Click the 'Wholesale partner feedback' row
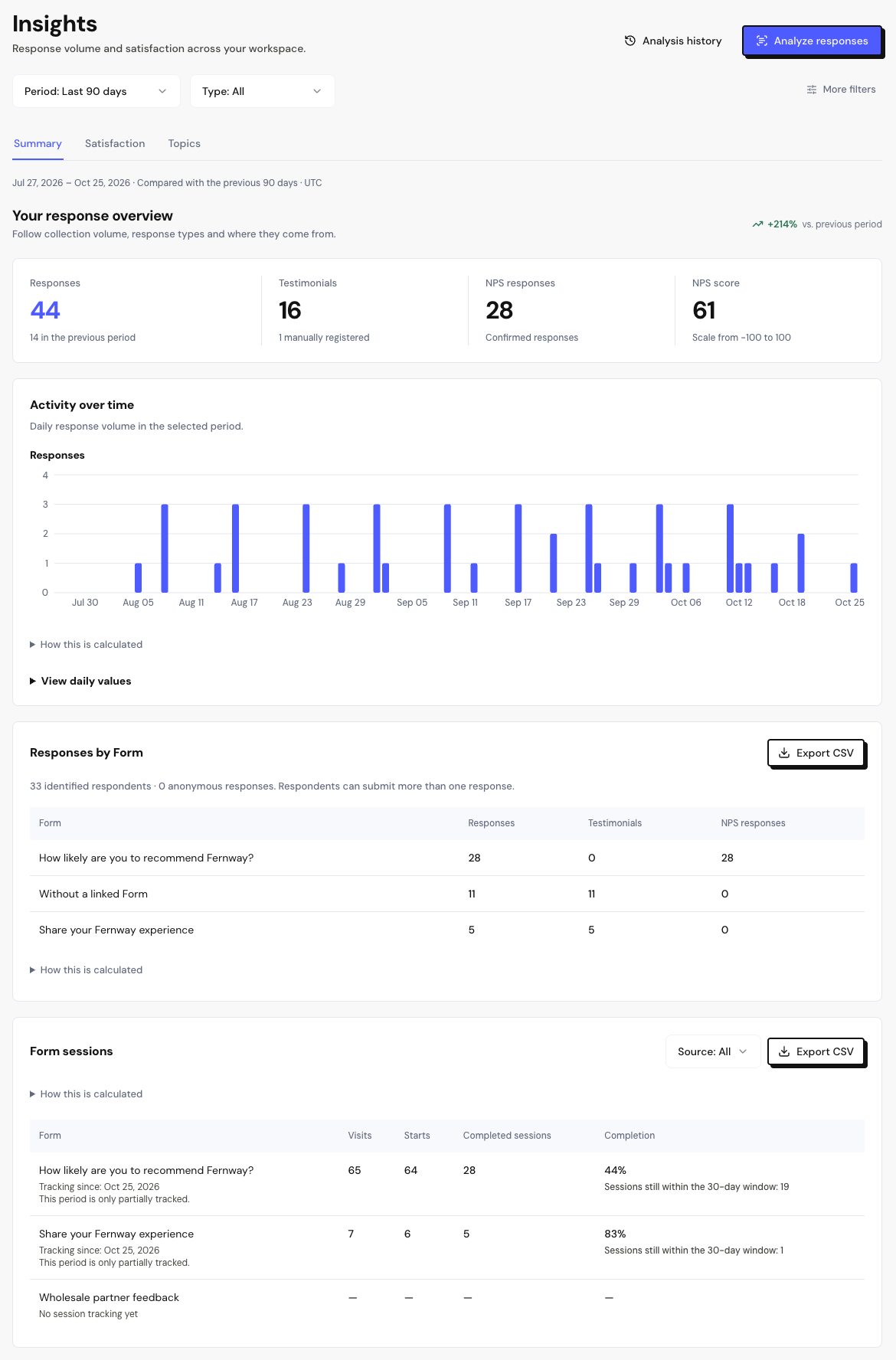Screen dimensions: 896x1360 click(x=447, y=1306)
